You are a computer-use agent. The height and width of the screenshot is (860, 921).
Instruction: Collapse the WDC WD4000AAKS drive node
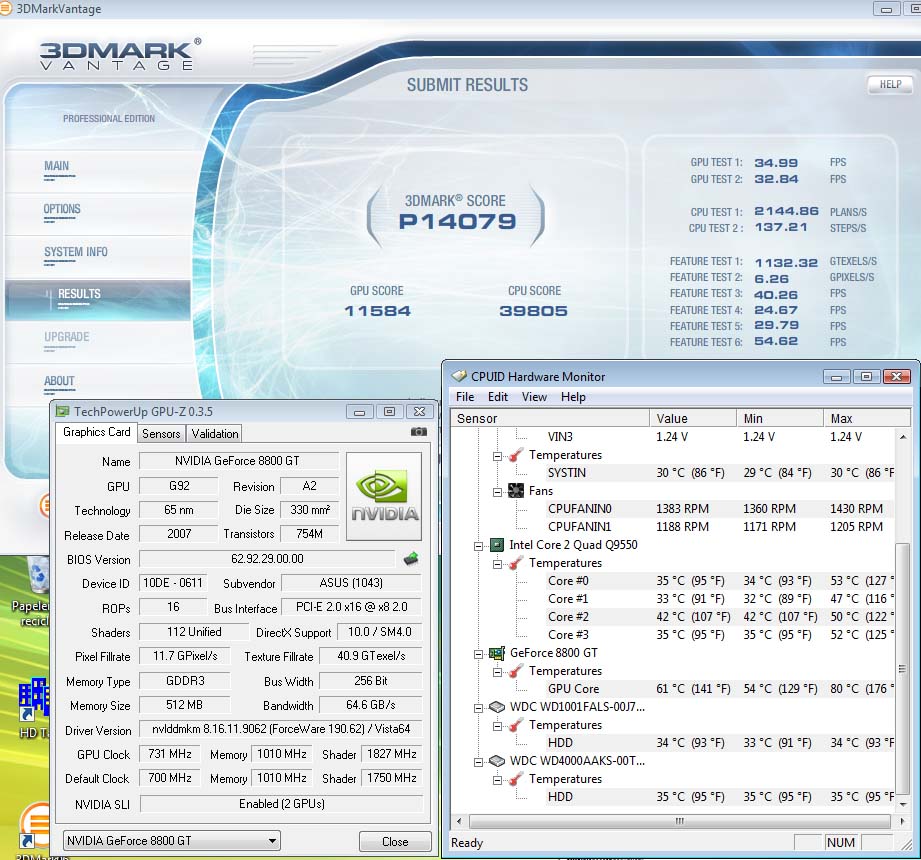(479, 762)
